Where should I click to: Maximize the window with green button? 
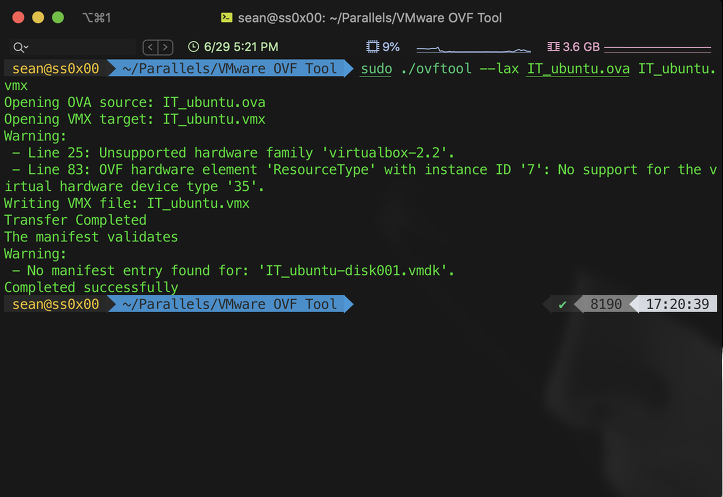(x=58, y=18)
